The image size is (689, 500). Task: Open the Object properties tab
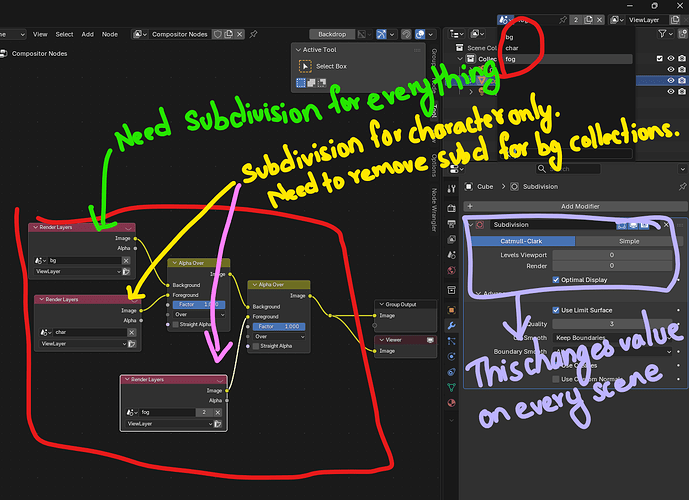pyautogui.click(x=451, y=310)
